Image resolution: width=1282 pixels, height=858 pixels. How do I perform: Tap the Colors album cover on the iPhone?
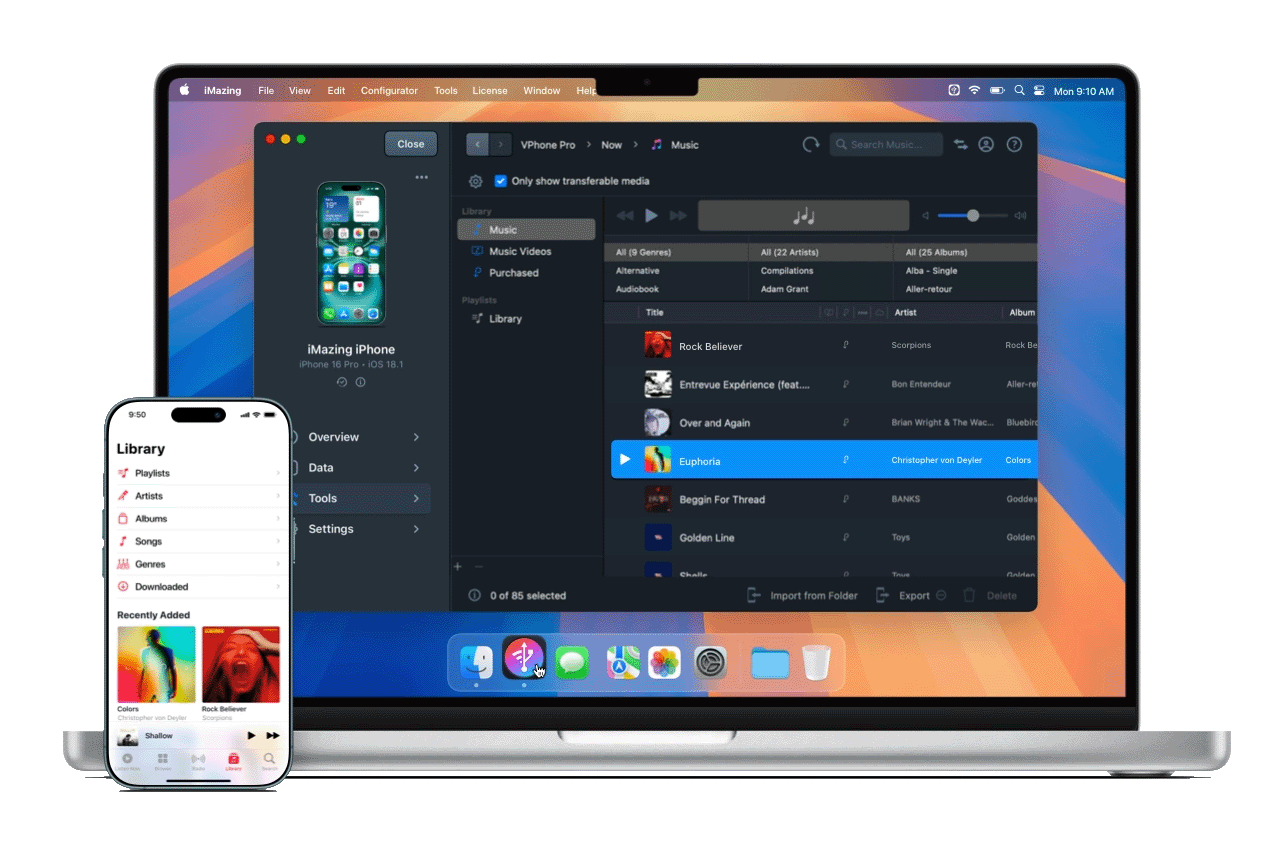coord(156,665)
